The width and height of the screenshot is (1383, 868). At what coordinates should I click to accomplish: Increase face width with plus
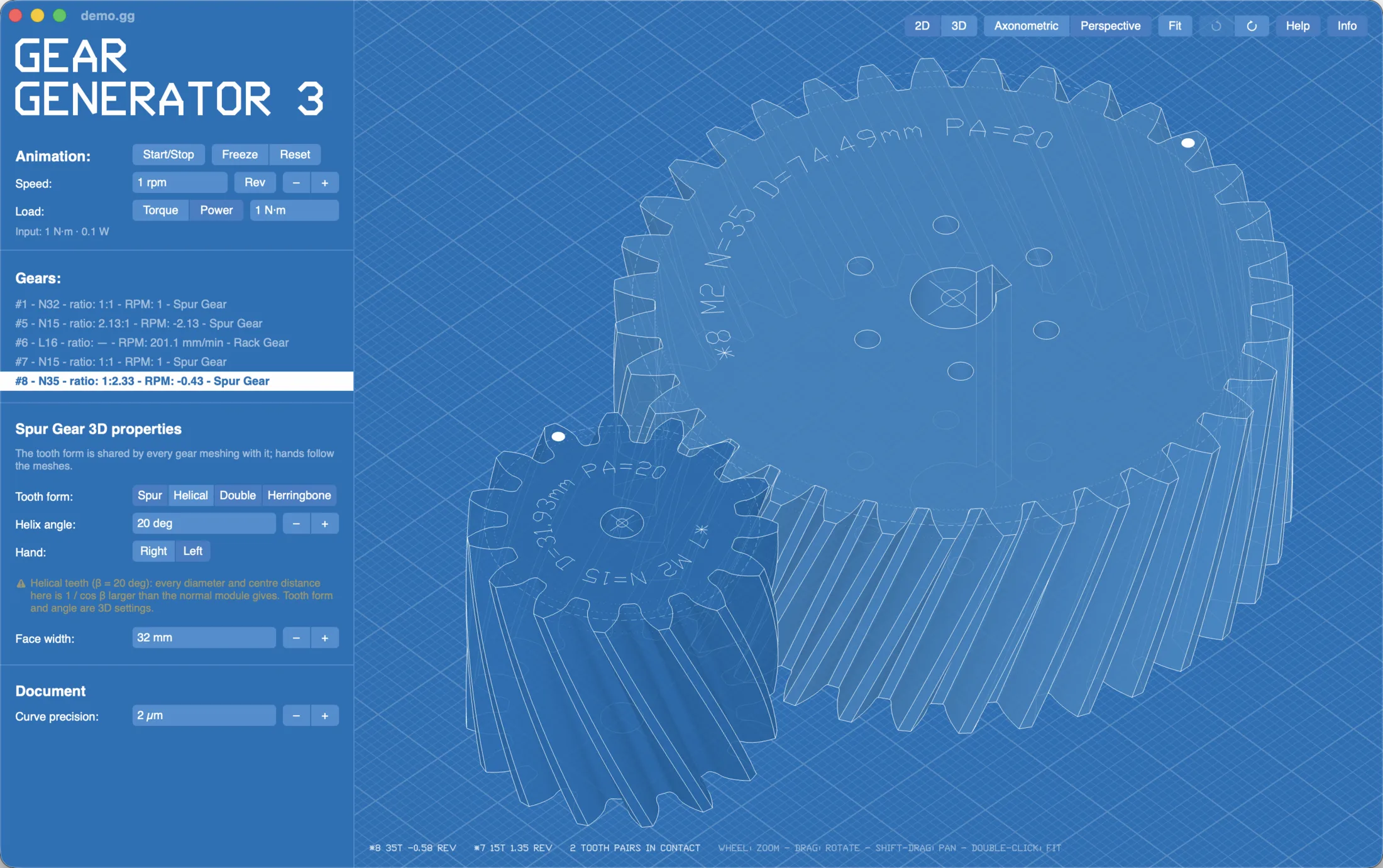click(325, 638)
